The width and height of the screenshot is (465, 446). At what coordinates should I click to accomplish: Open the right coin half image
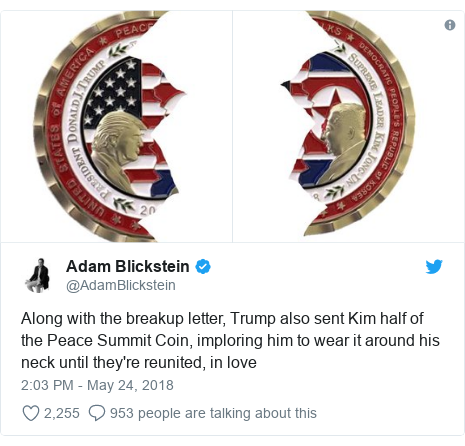(348, 127)
